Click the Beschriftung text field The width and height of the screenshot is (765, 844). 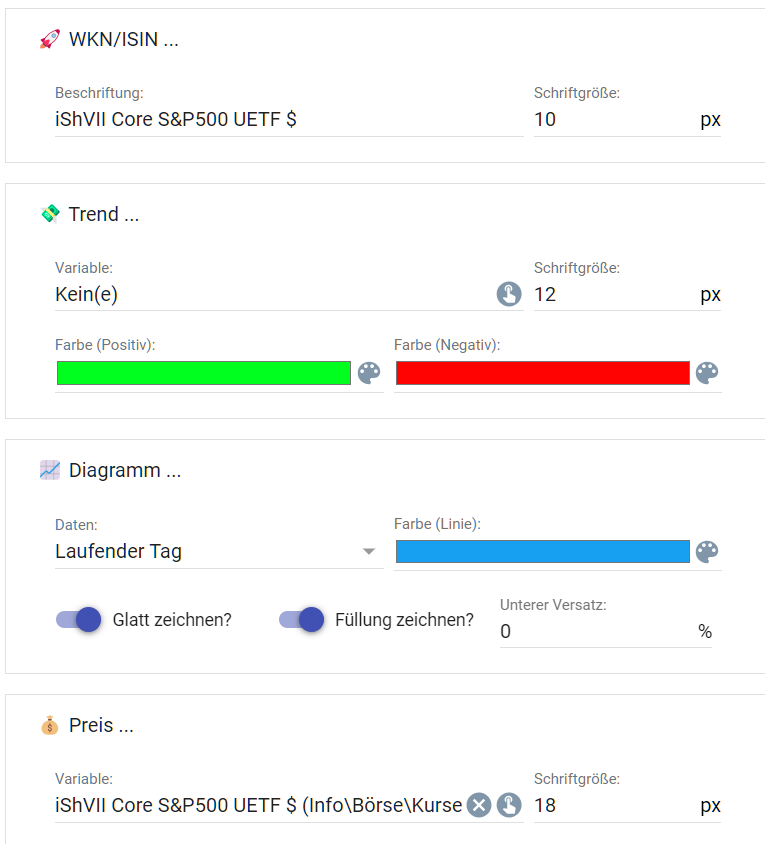click(x=288, y=120)
